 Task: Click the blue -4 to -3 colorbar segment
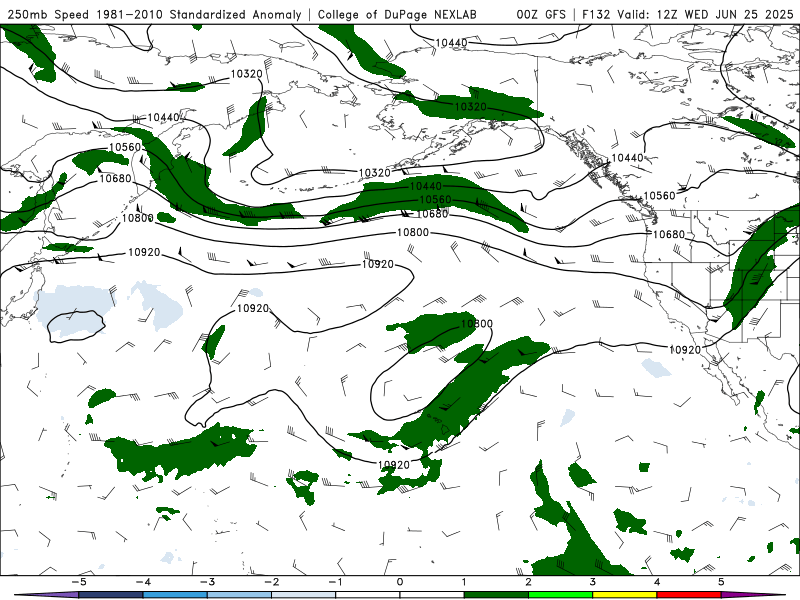point(175,595)
